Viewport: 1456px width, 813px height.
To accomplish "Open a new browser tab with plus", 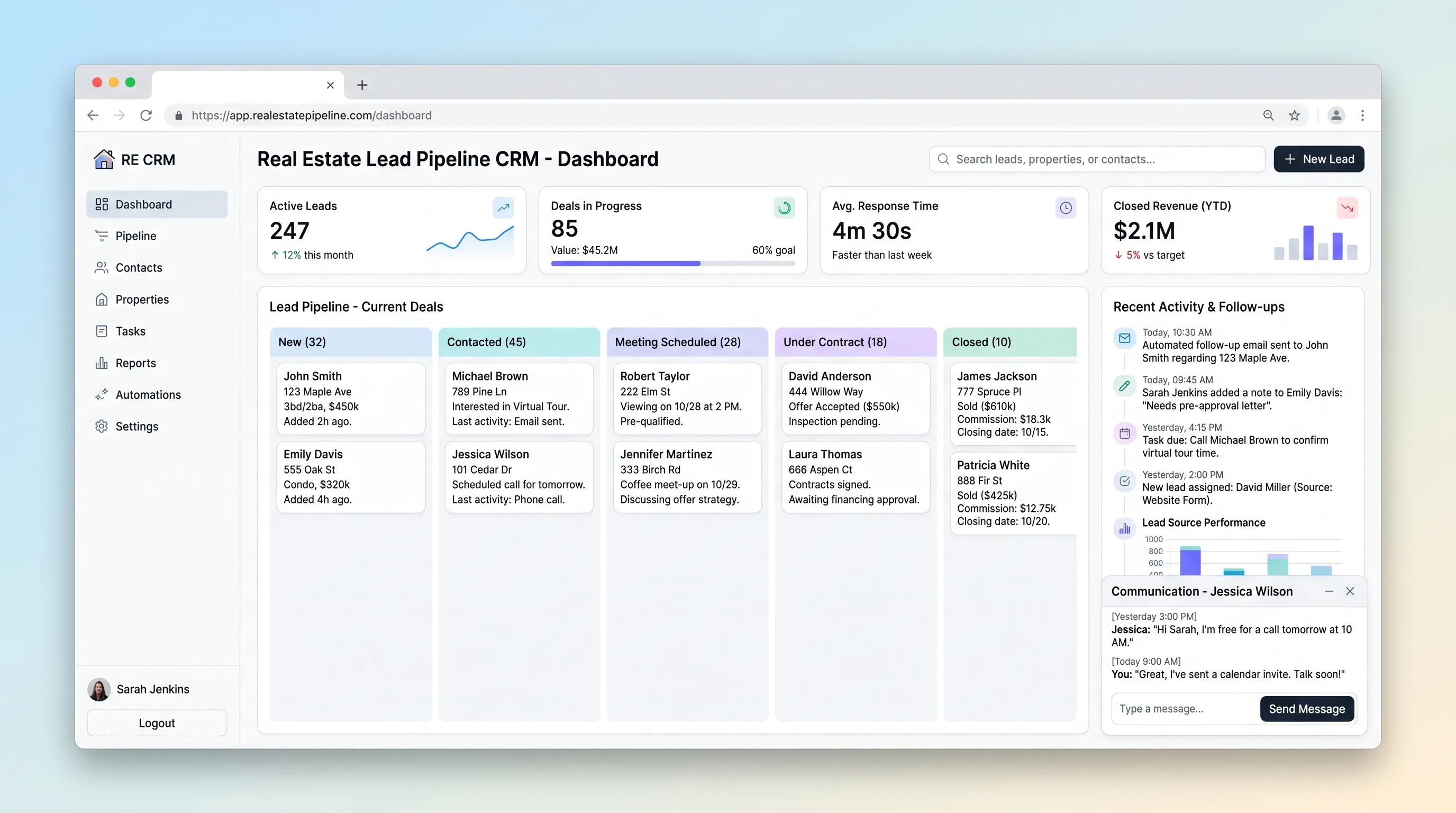I will tap(362, 85).
